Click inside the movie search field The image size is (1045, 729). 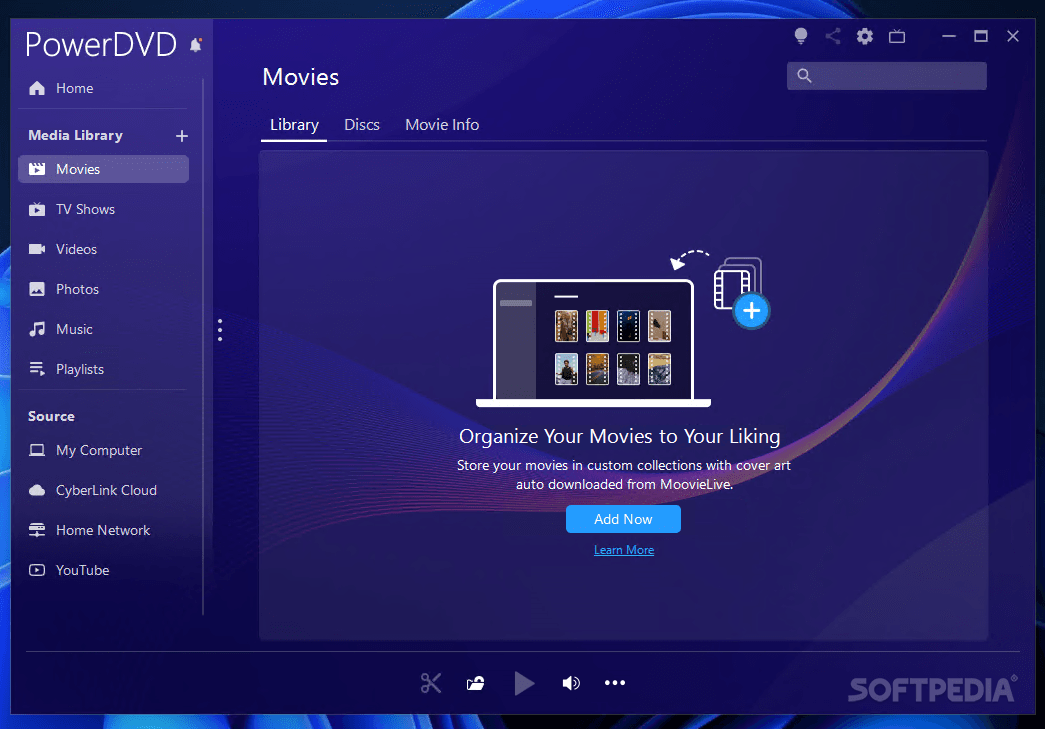tap(887, 76)
